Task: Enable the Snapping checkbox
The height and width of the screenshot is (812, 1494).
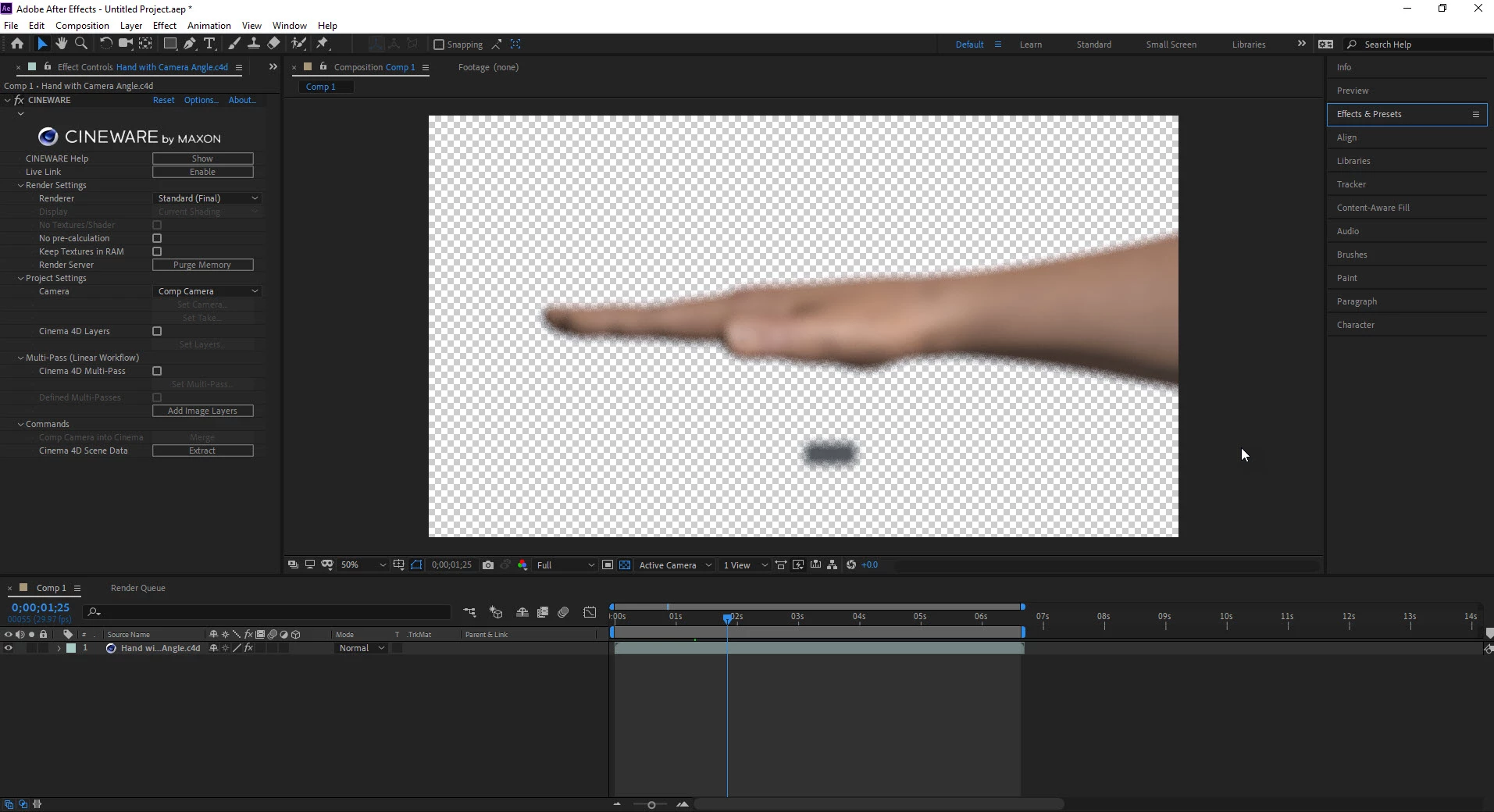Action: pos(439,45)
